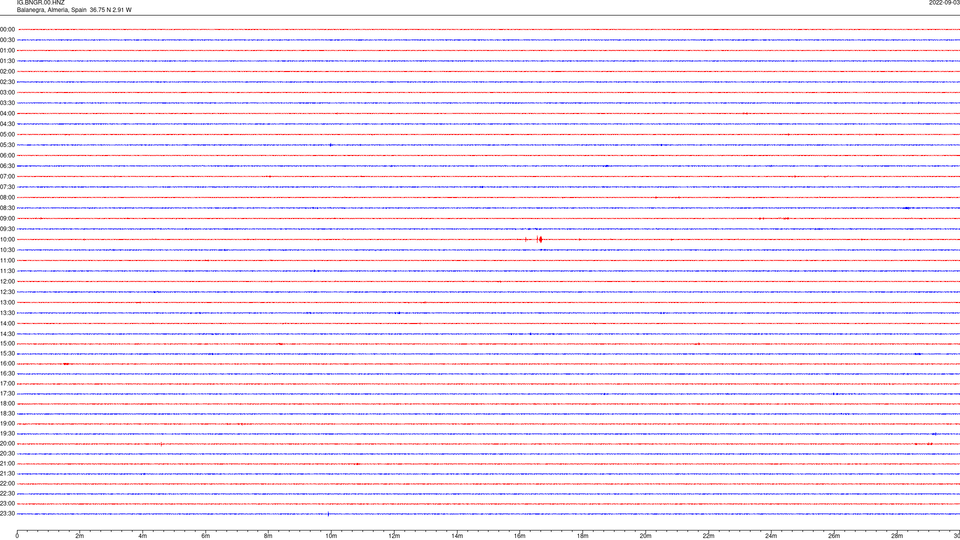
Task: Select the 16:30 time label
Action: click(x=7, y=373)
